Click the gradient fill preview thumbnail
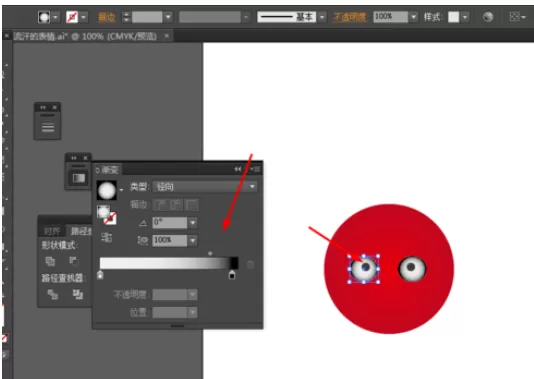 pos(107,190)
